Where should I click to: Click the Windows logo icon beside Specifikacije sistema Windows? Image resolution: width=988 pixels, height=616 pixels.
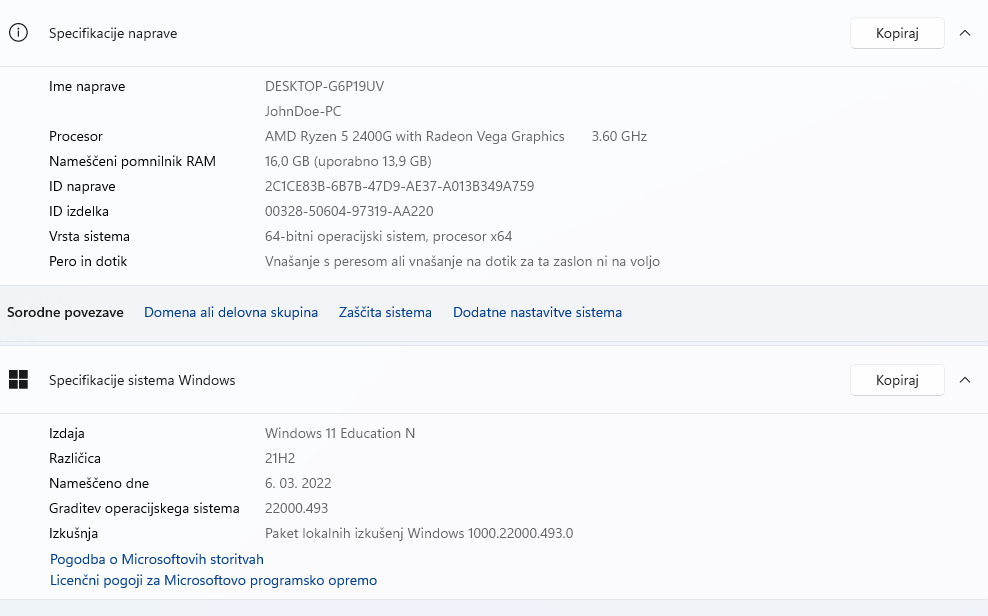click(x=18, y=380)
